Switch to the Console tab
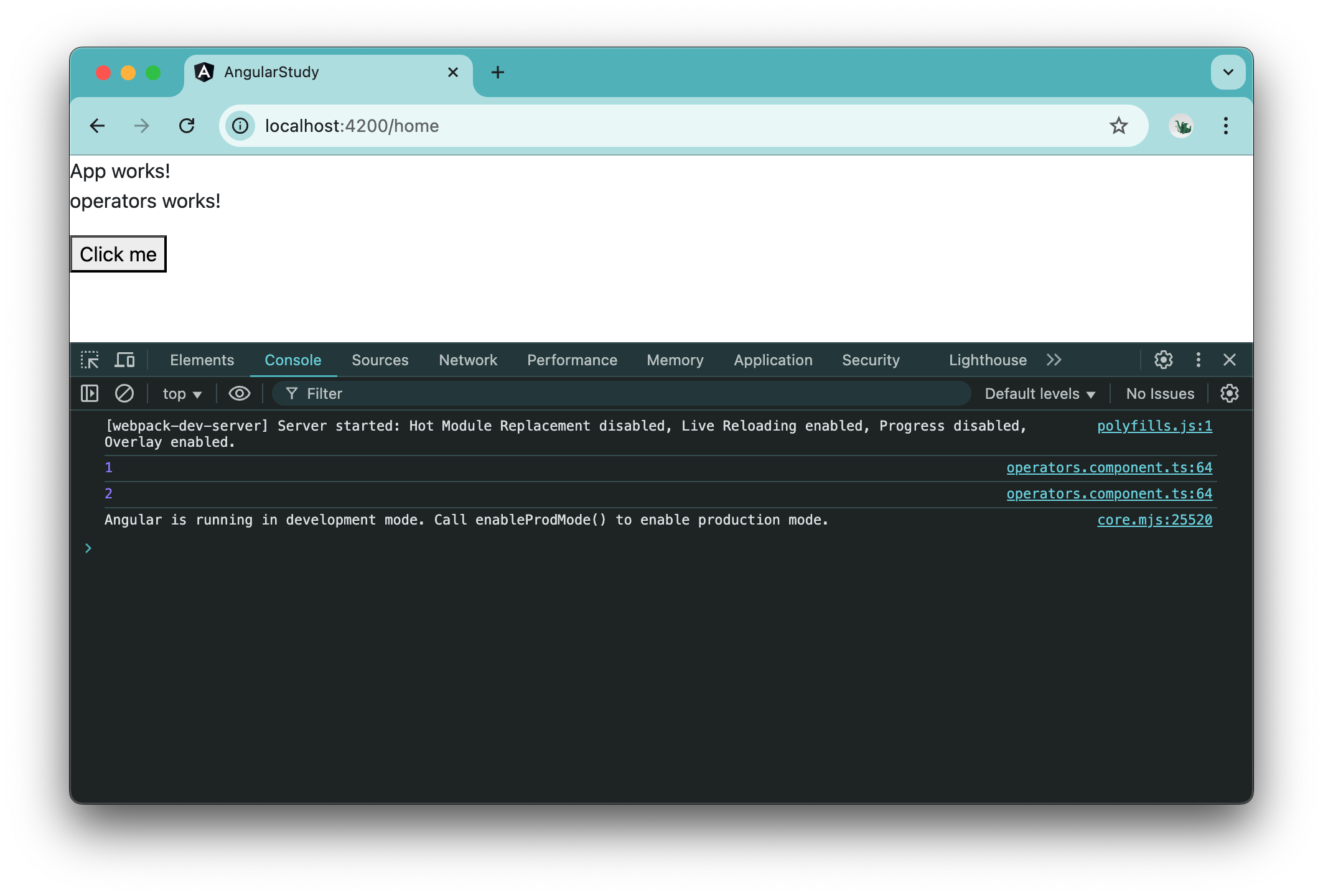This screenshot has width=1323, height=896. [x=292, y=360]
